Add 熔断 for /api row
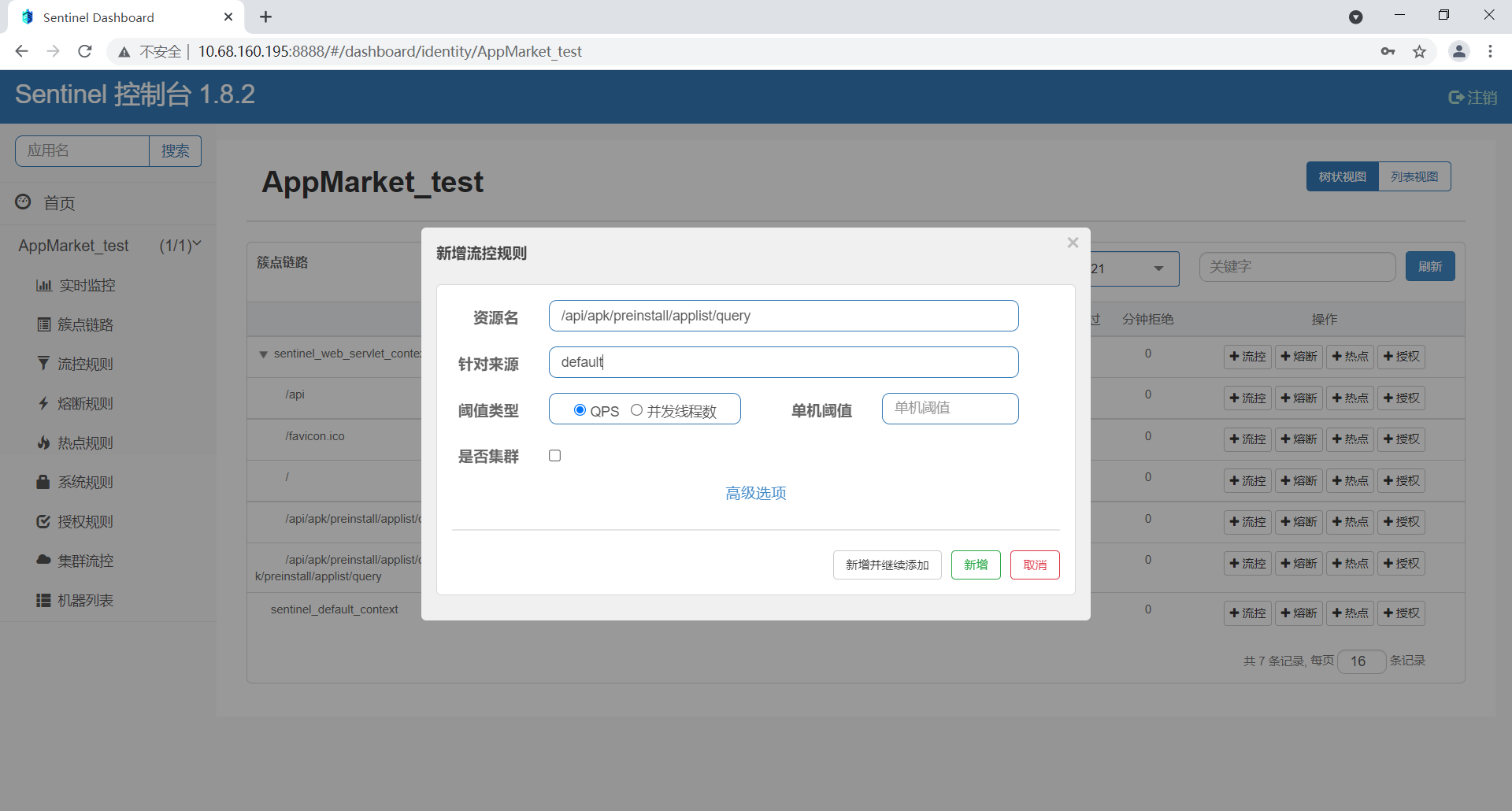This screenshot has height=811, width=1512. tap(1299, 398)
